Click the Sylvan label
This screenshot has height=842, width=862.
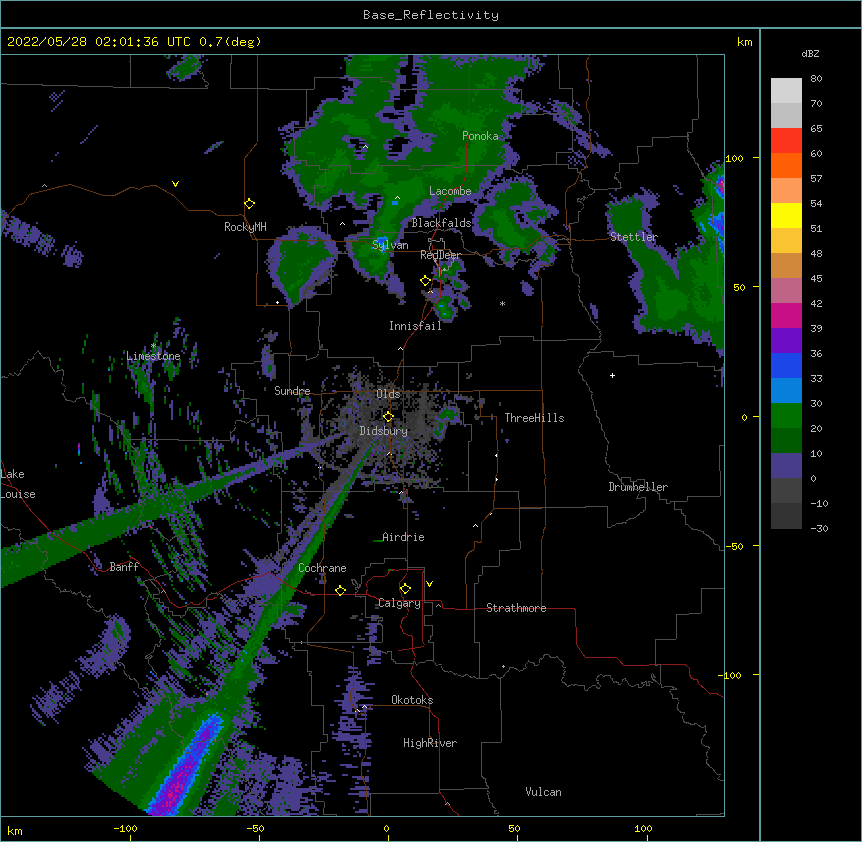click(390, 245)
